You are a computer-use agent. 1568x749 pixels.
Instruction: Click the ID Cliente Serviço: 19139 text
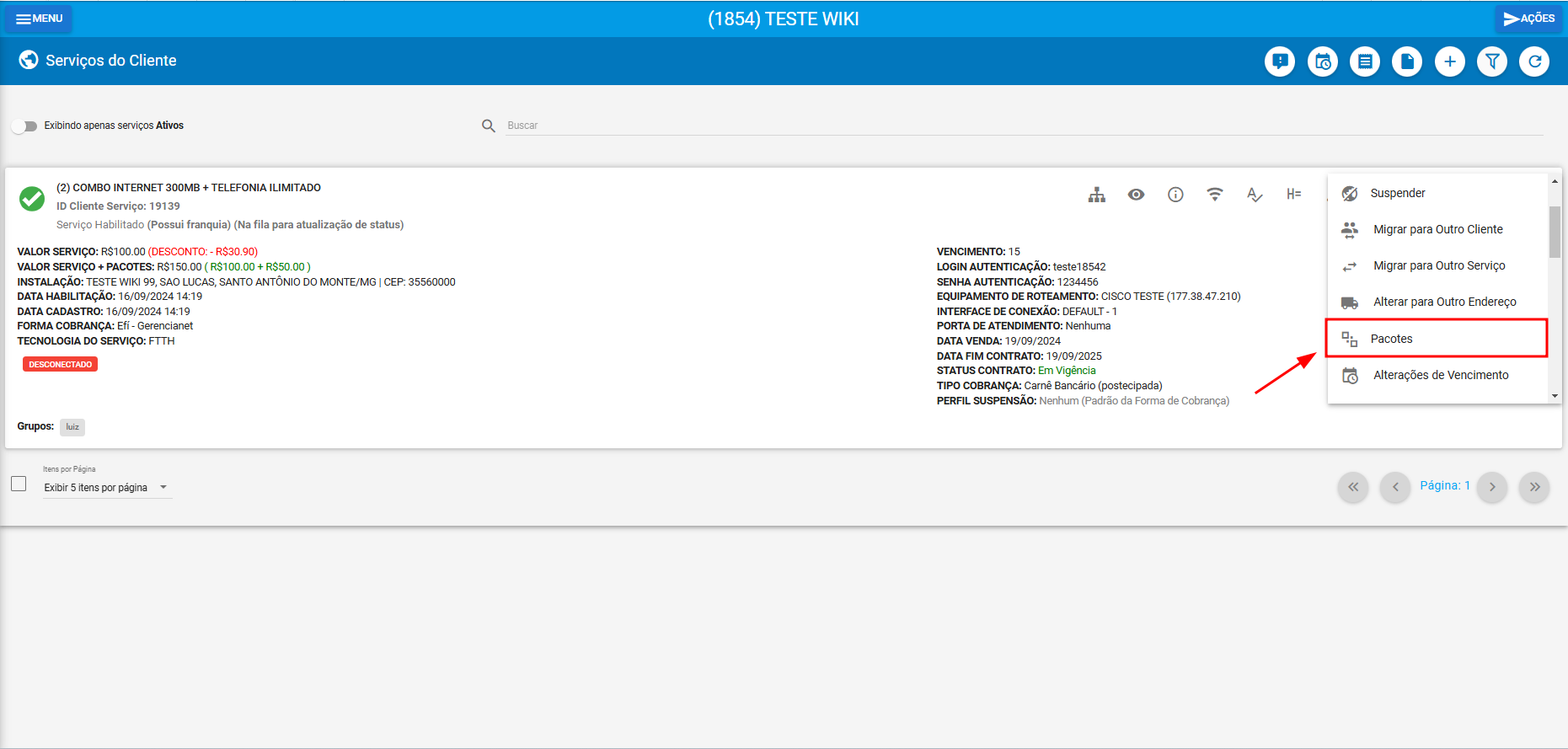pos(118,206)
